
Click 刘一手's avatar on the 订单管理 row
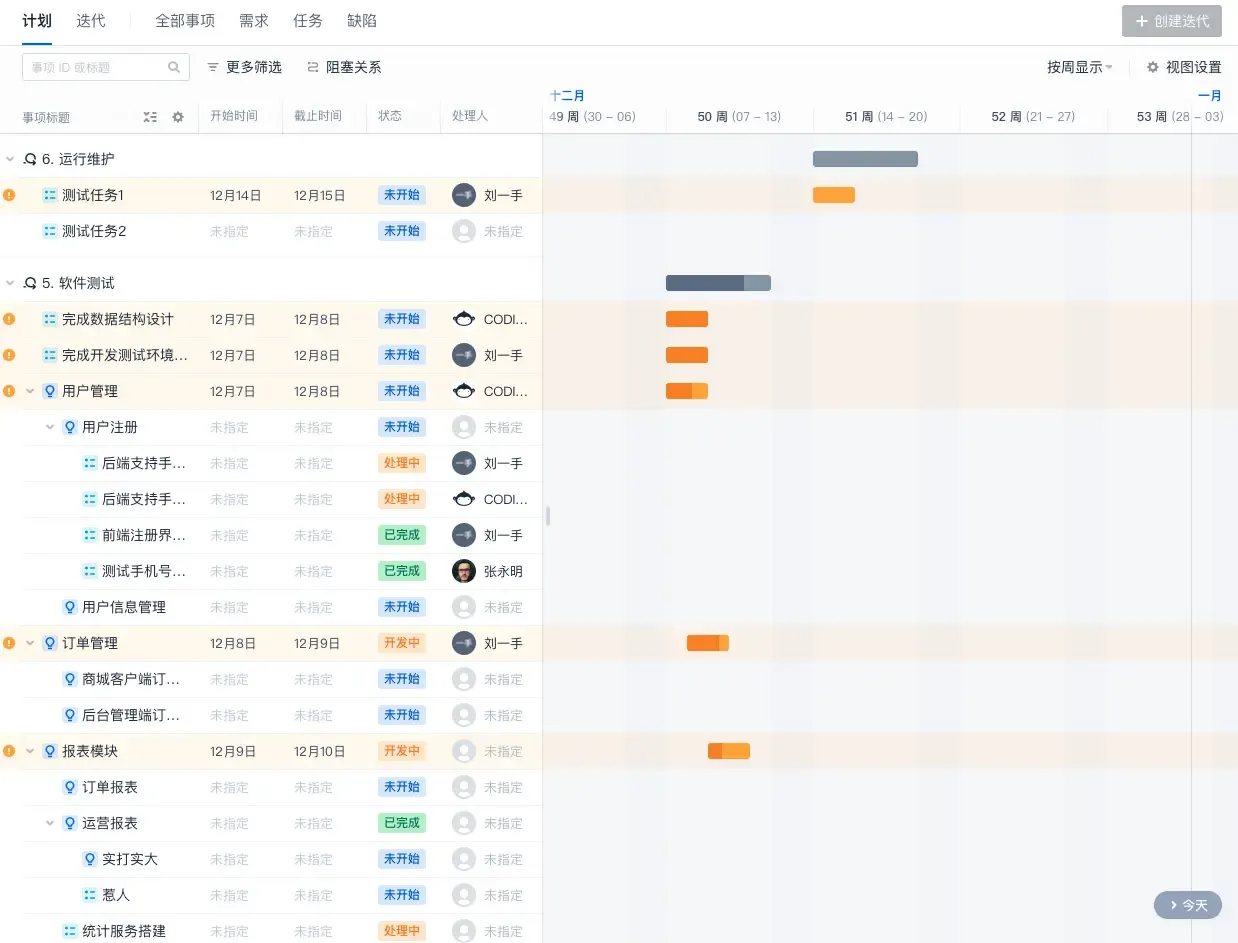[464, 643]
